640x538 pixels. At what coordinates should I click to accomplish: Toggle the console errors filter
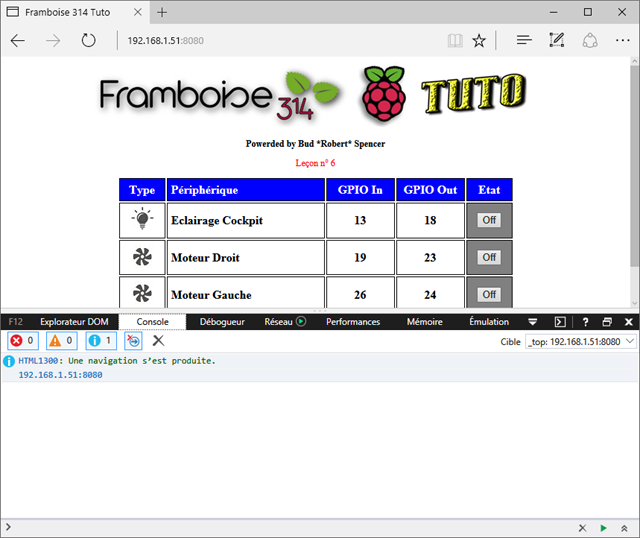pyautogui.click(x=23, y=341)
